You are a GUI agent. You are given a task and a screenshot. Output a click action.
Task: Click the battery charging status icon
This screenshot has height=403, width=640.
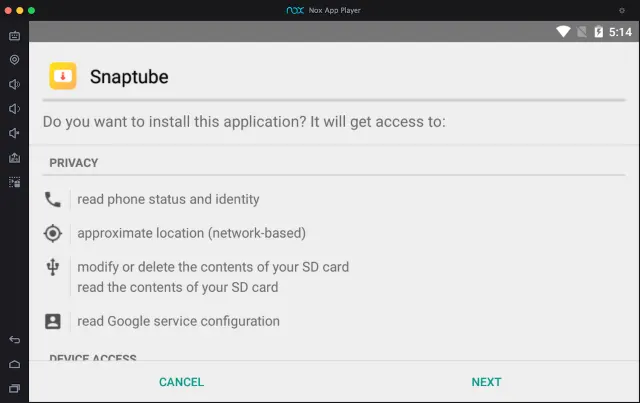coord(598,31)
